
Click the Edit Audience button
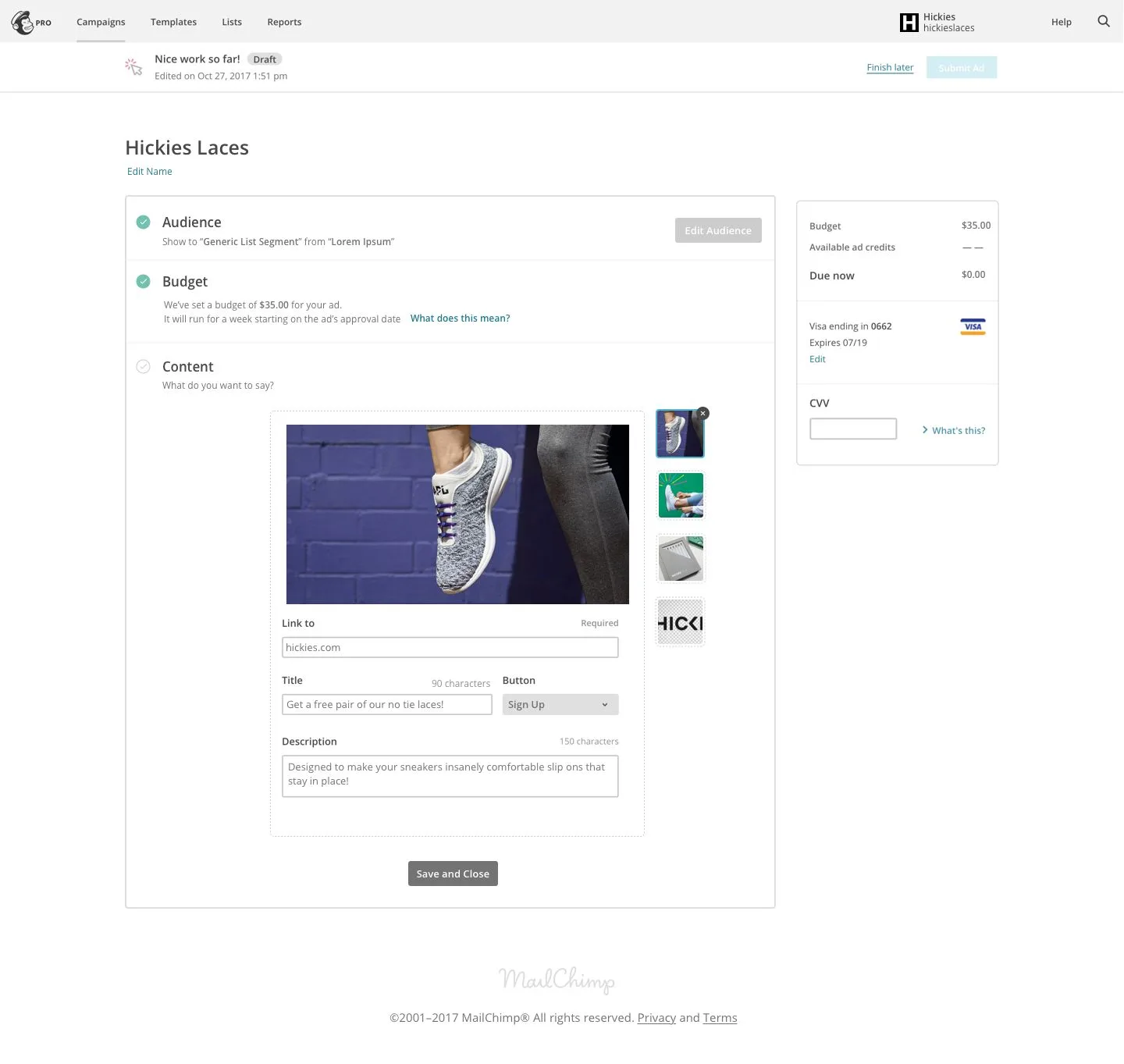[x=717, y=230]
